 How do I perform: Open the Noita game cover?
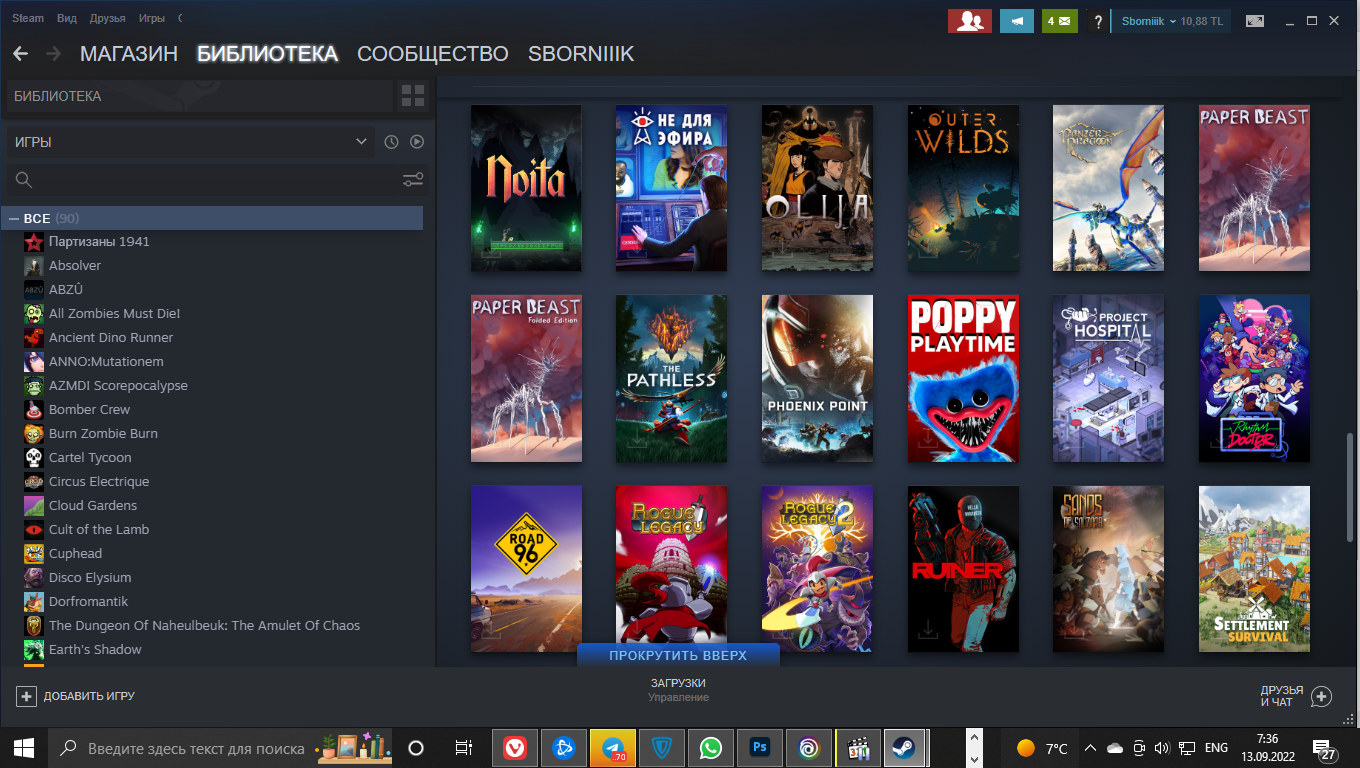tap(526, 188)
